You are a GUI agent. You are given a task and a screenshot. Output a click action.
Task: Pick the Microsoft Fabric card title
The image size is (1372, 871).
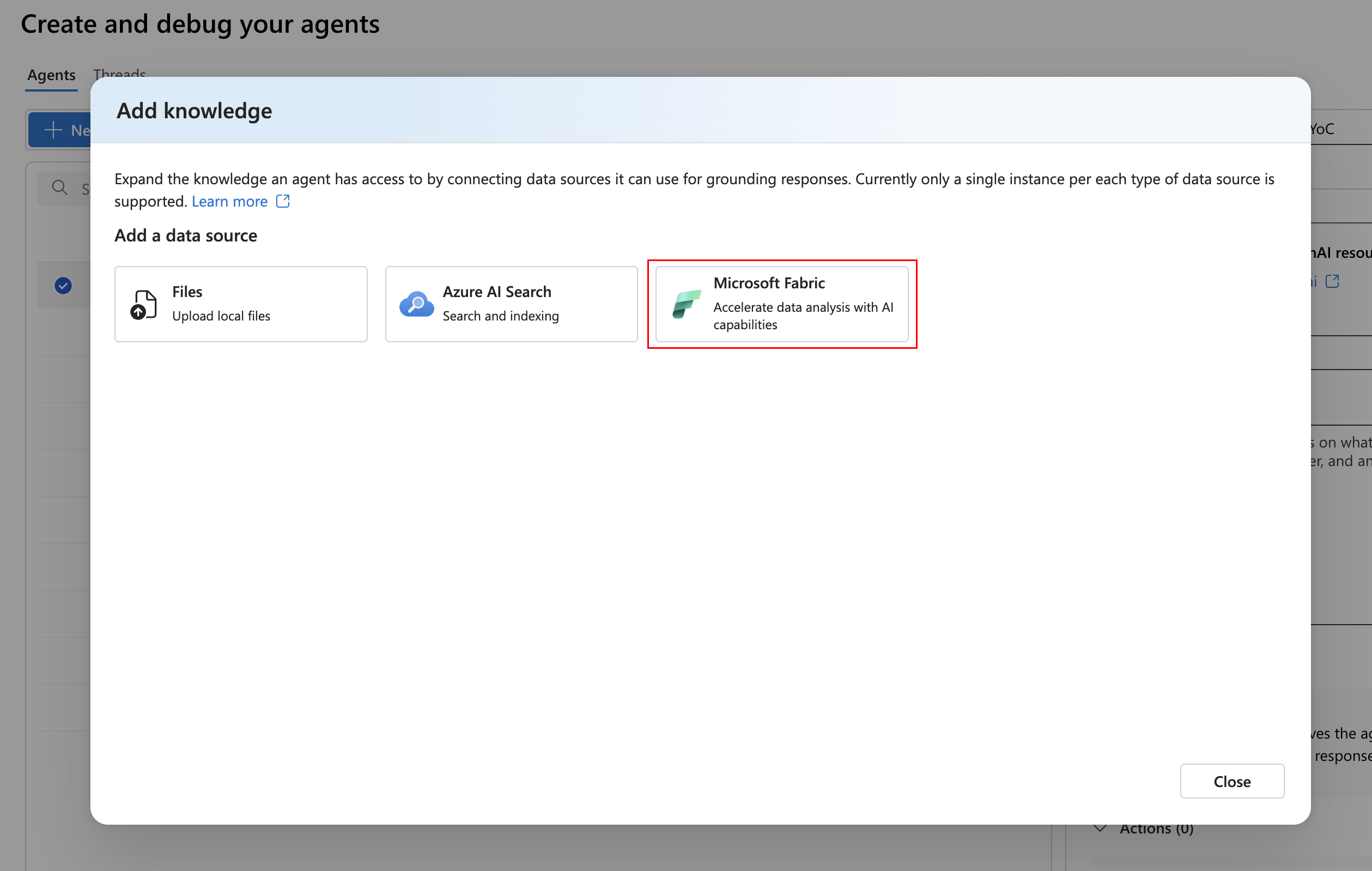769,283
